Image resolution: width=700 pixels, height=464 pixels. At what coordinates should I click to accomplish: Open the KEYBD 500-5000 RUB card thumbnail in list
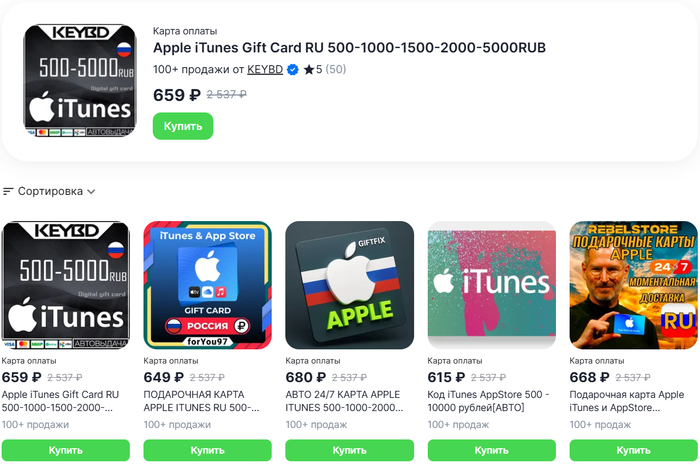click(66, 285)
